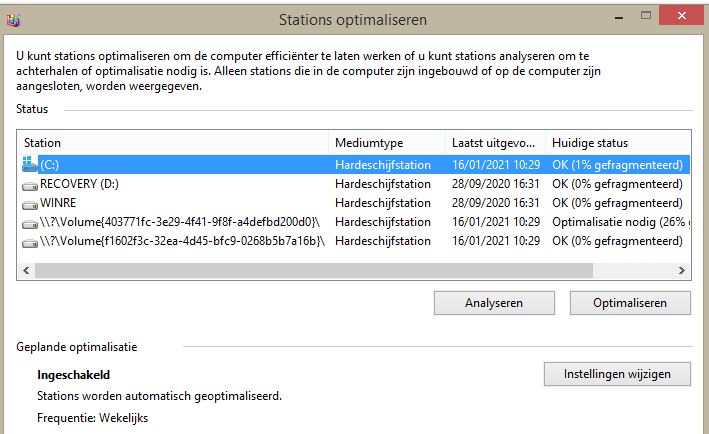Open Instellingen wijzigen settings
The height and width of the screenshot is (434, 709).
tap(617, 374)
